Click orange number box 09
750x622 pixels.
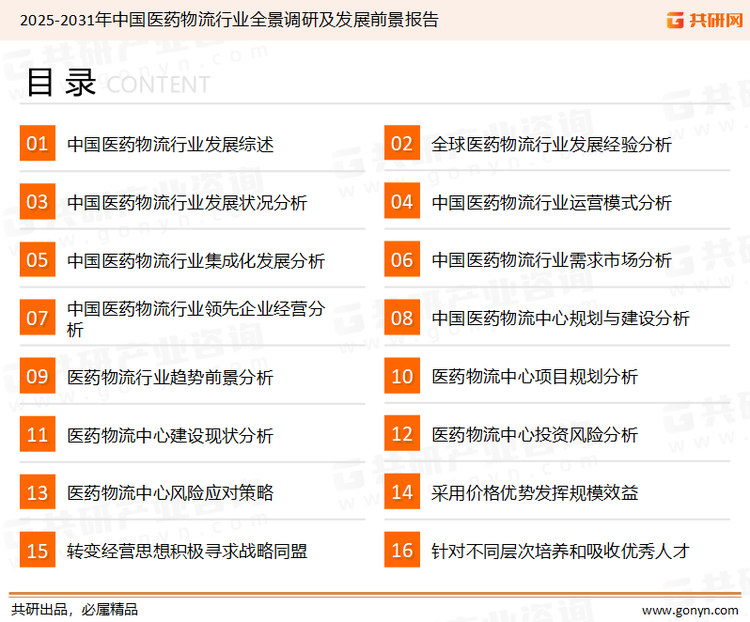click(x=37, y=376)
